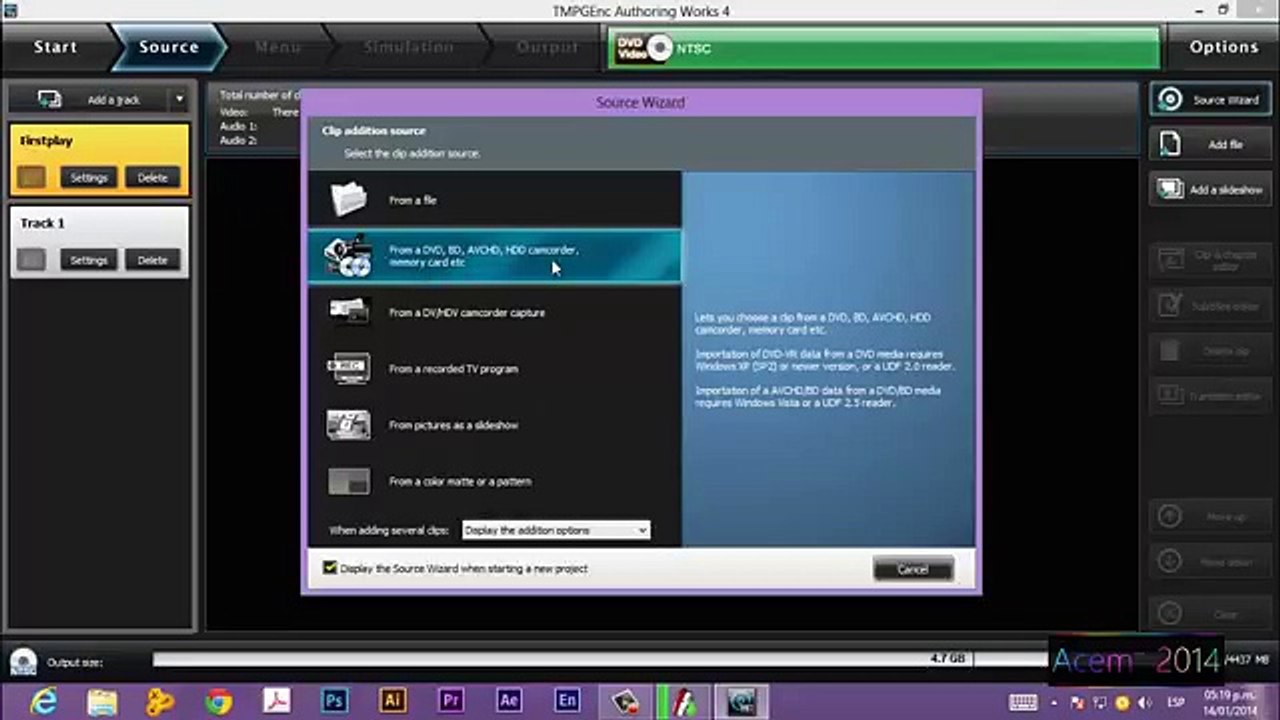Viewport: 1280px width, 720px height.
Task: Click the Delete clip button
Action: click(1210, 351)
